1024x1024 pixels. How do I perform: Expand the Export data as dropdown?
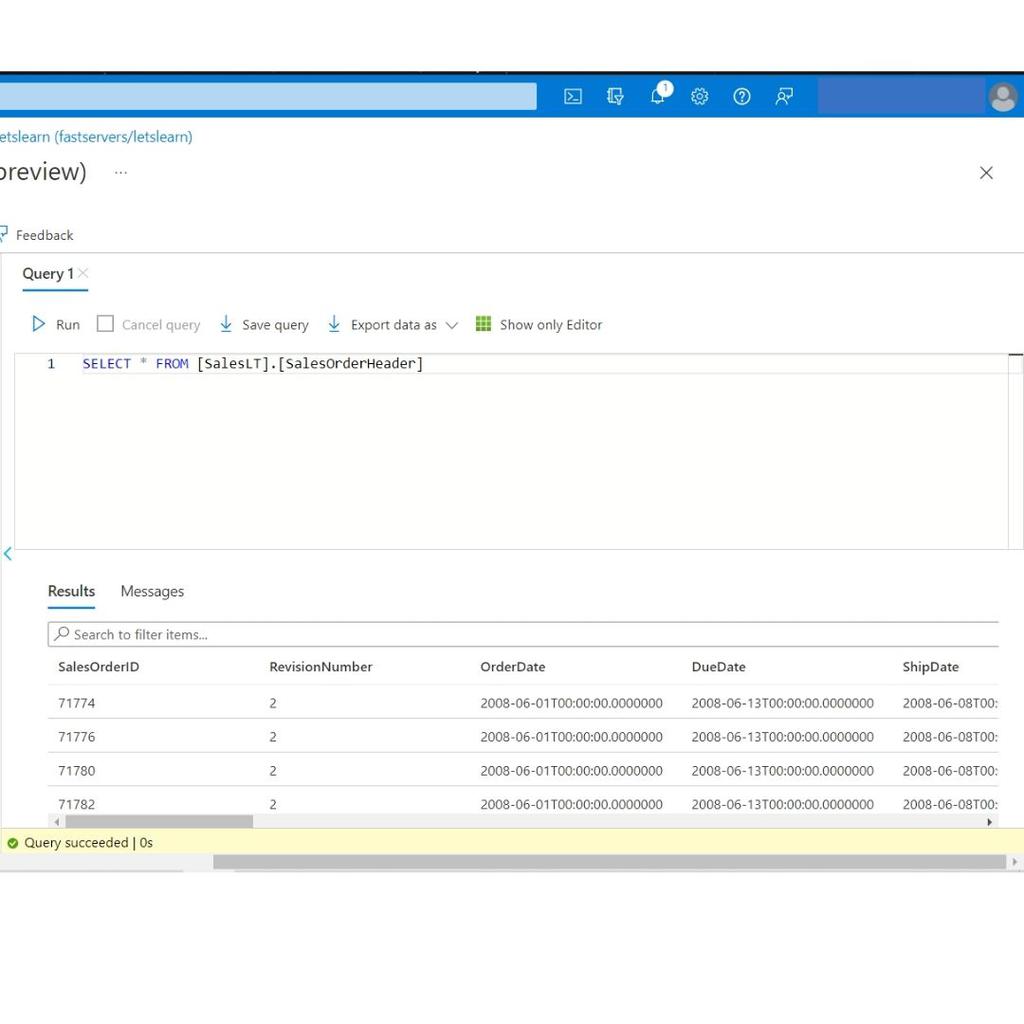(451, 325)
